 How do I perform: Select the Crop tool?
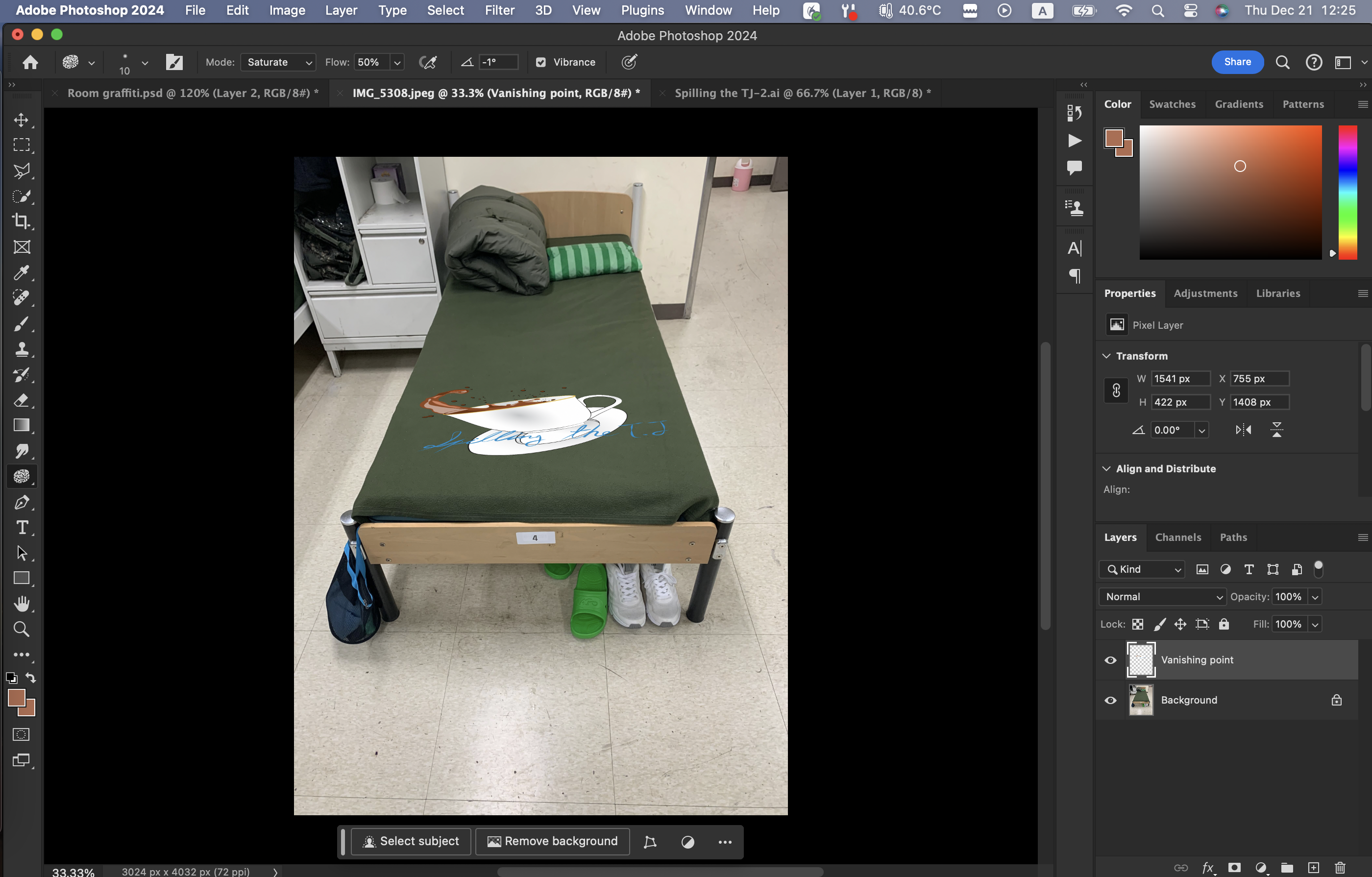click(22, 221)
